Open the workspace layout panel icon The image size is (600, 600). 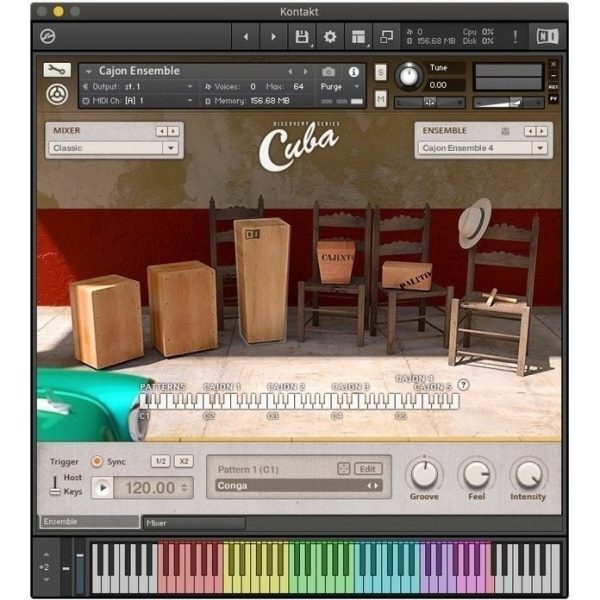point(359,37)
